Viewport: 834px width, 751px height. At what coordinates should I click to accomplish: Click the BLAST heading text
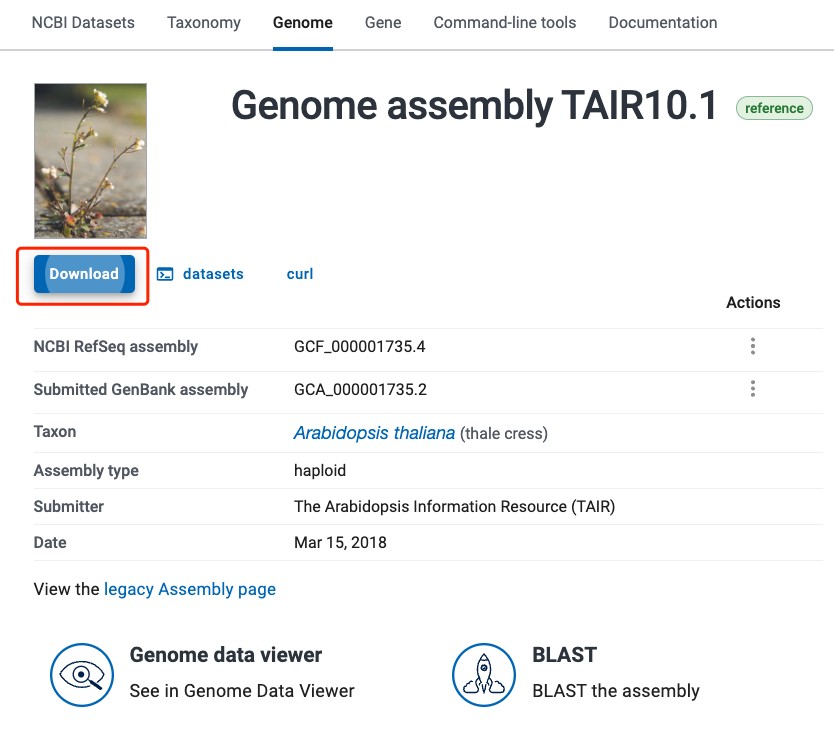click(x=565, y=655)
